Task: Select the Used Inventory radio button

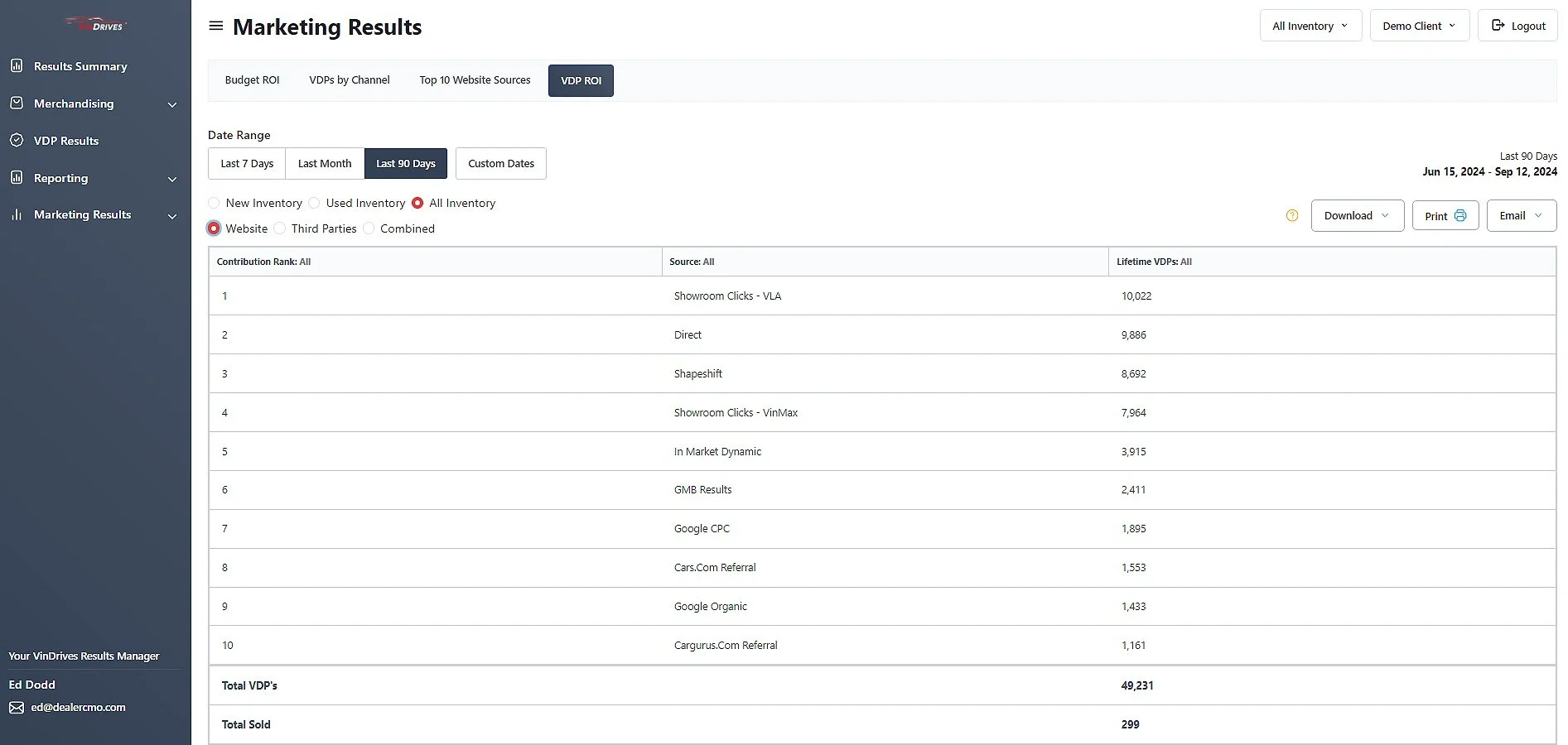Action: pyautogui.click(x=315, y=203)
